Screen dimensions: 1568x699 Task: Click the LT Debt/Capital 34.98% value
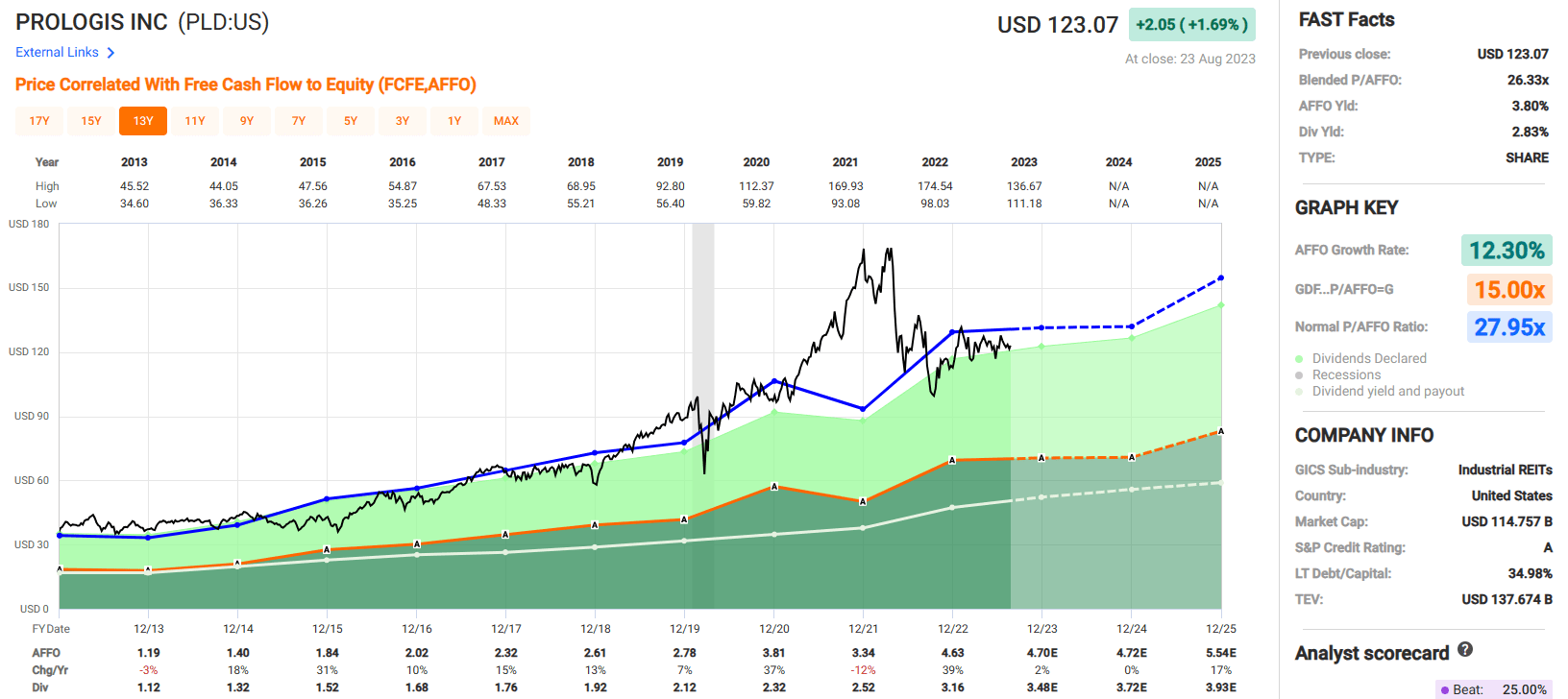coord(1530,573)
